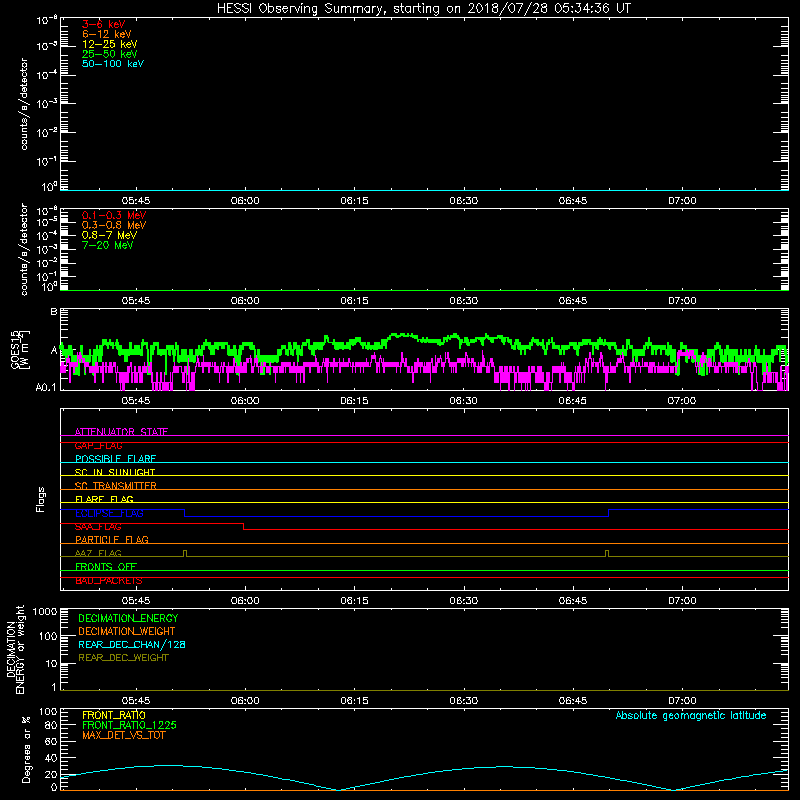The width and height of the screenshot is (800, 800).
Task: Click 07:00 tick label under Flags panel
Action: tap(682, 601)
